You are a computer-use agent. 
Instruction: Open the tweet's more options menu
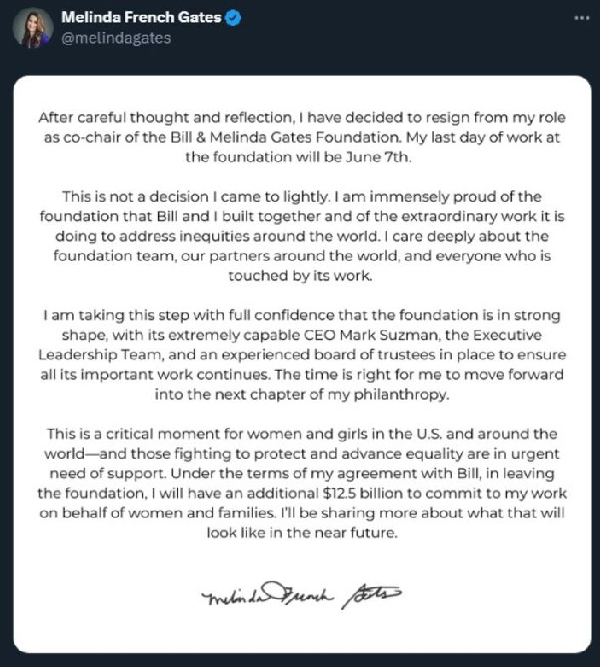tap(582, 19)
